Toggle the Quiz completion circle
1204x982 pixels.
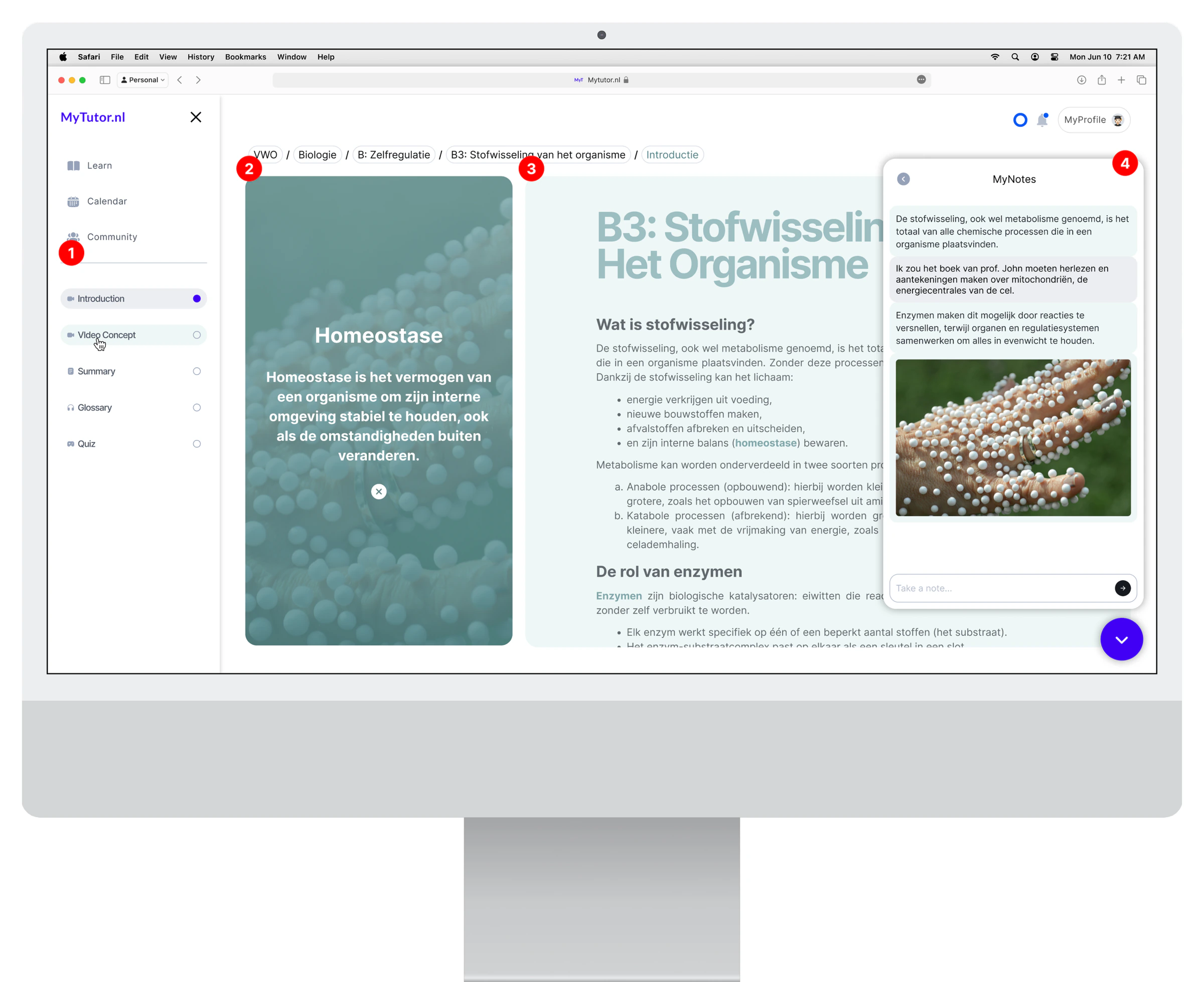click(x=197, y=443)
